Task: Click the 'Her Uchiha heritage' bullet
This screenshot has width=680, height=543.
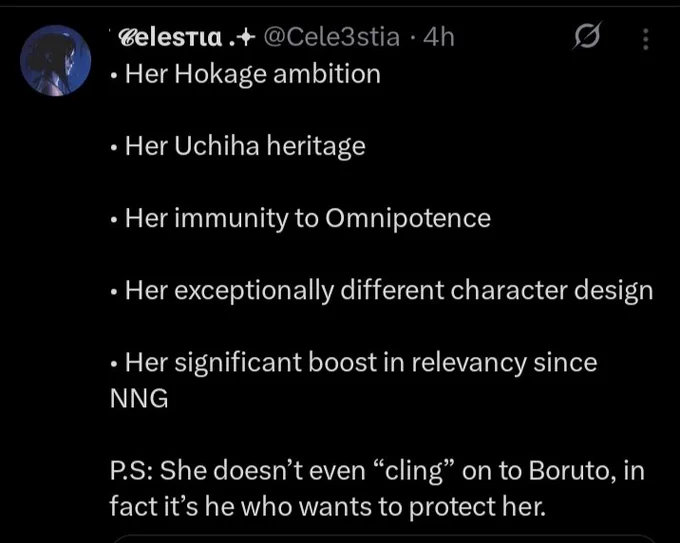Action: [238, 146]
